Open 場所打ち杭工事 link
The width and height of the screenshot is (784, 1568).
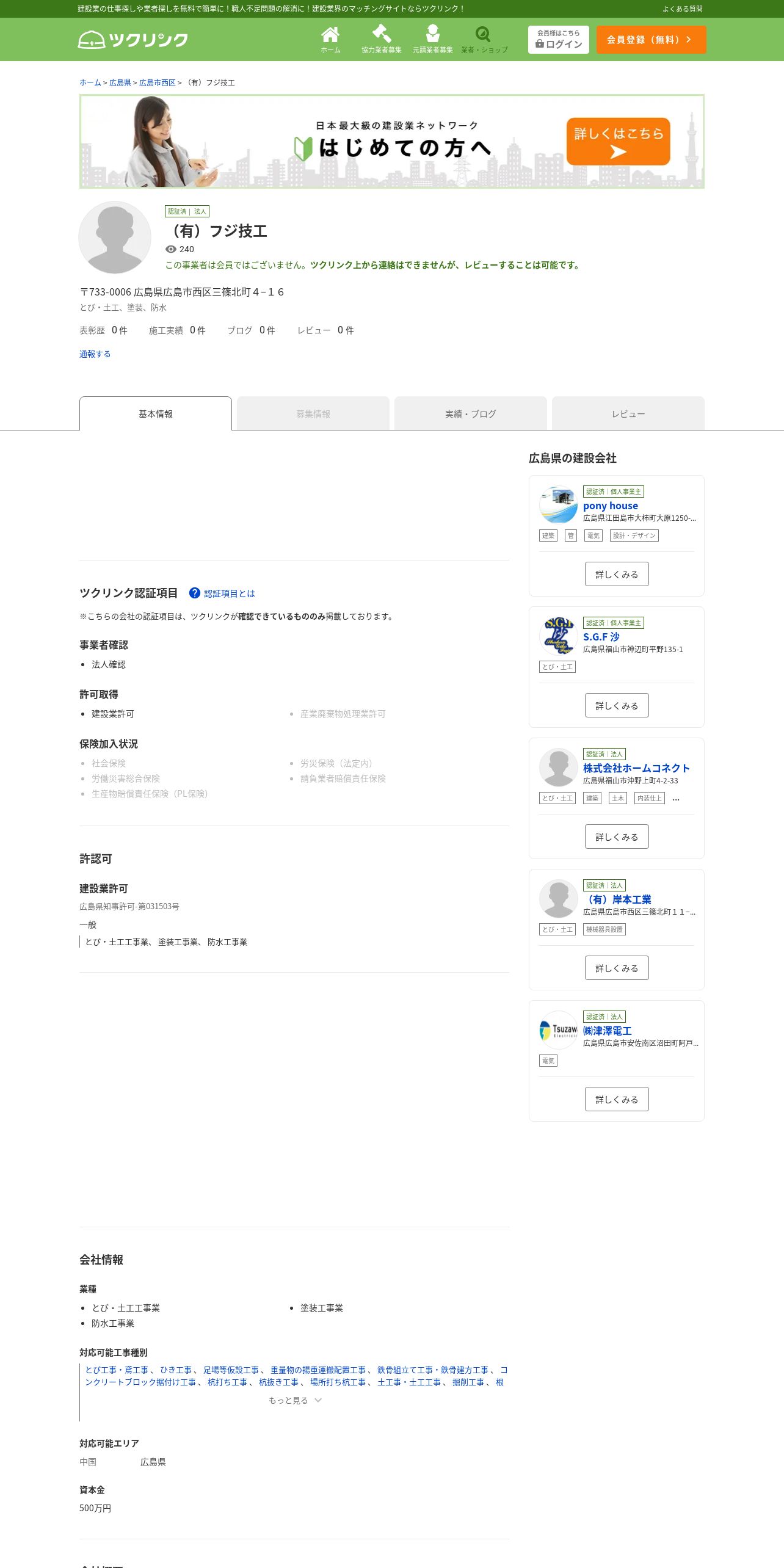tap(338, 1382)
